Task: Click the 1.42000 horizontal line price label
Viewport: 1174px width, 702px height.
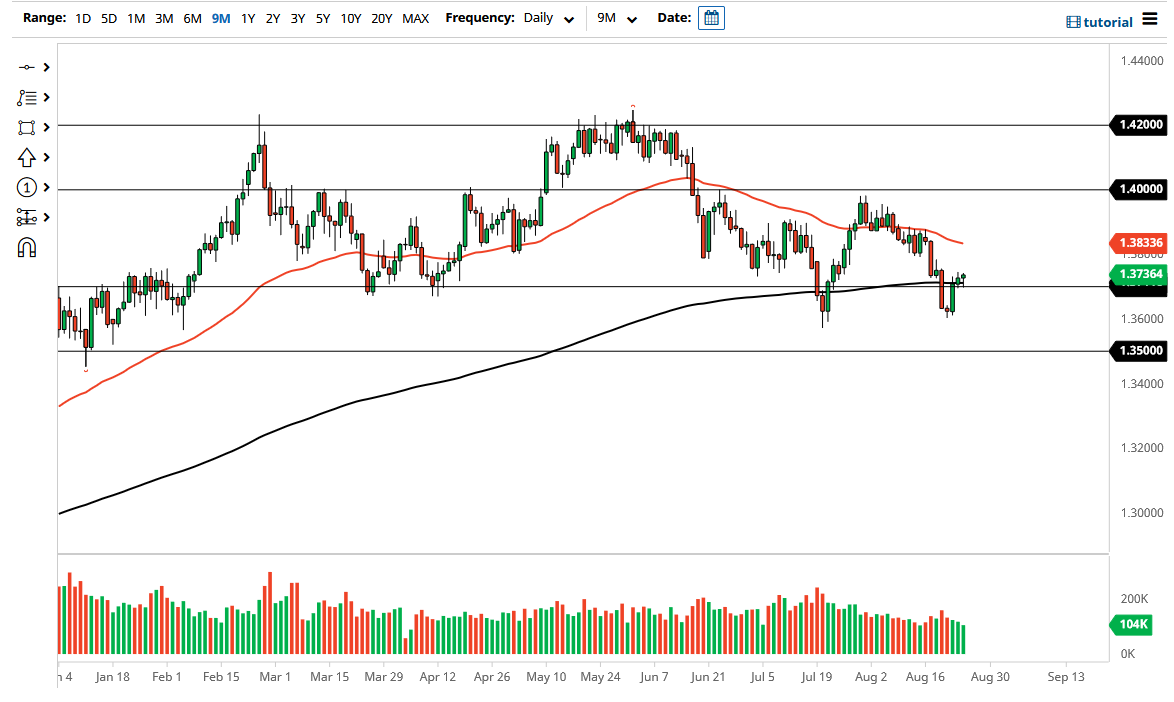Action: click(x=1138, y=124)
